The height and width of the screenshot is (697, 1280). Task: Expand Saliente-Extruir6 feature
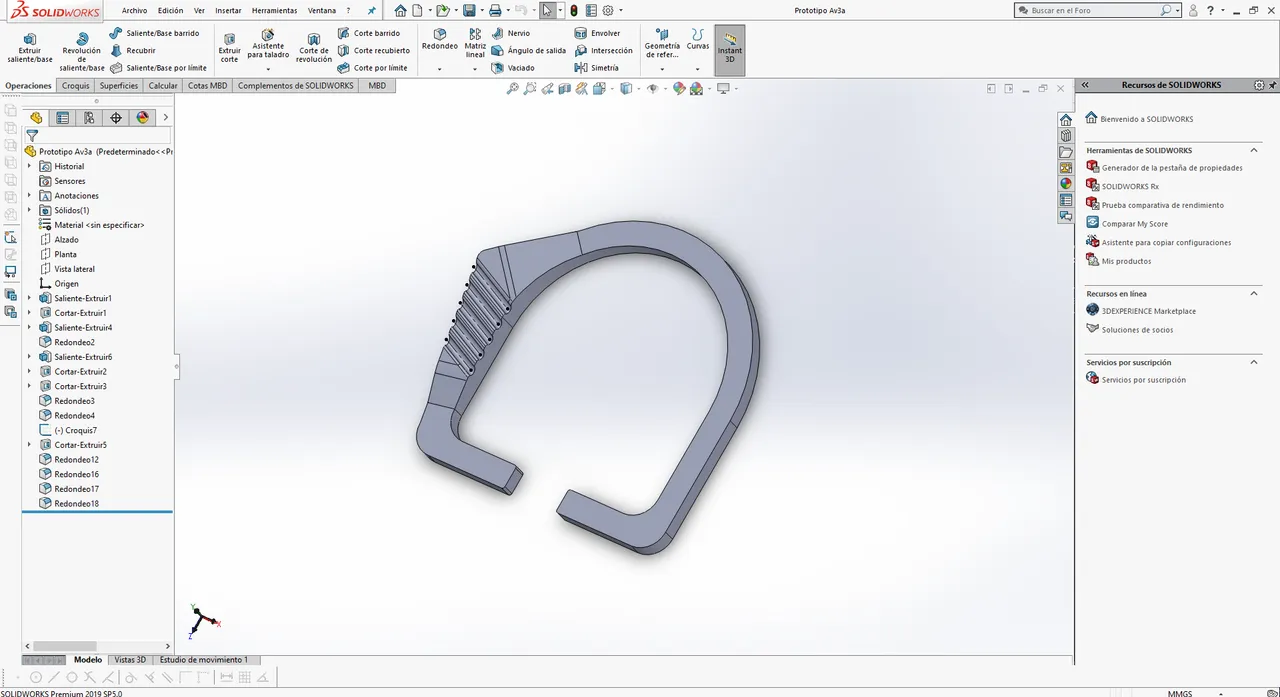point(29,357)
